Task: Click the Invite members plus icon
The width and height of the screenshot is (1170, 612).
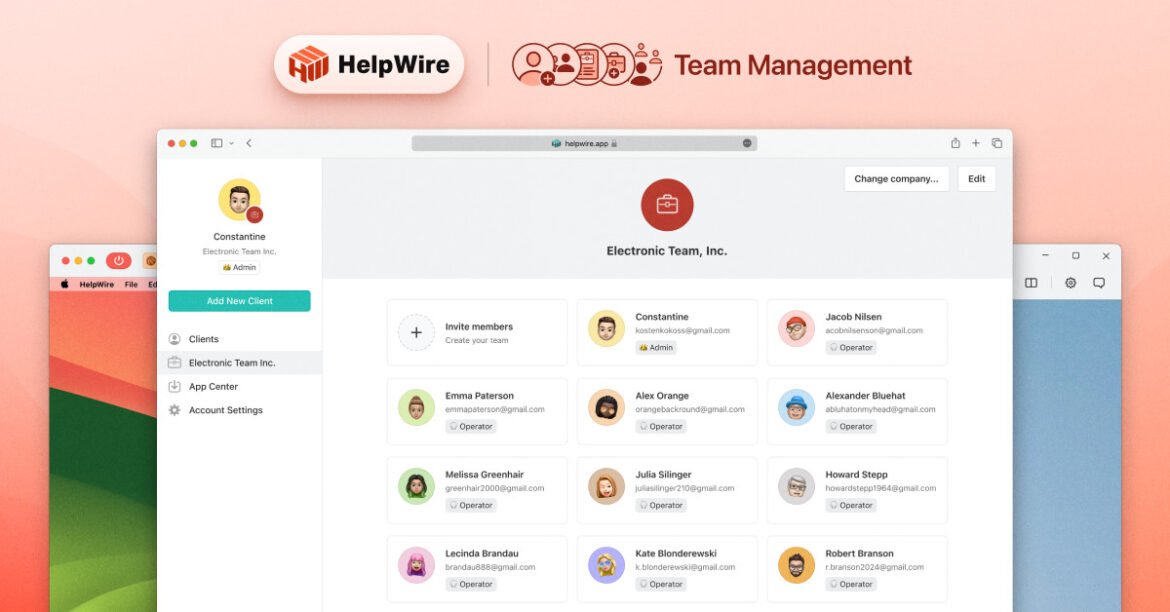Action: [416, 332]
